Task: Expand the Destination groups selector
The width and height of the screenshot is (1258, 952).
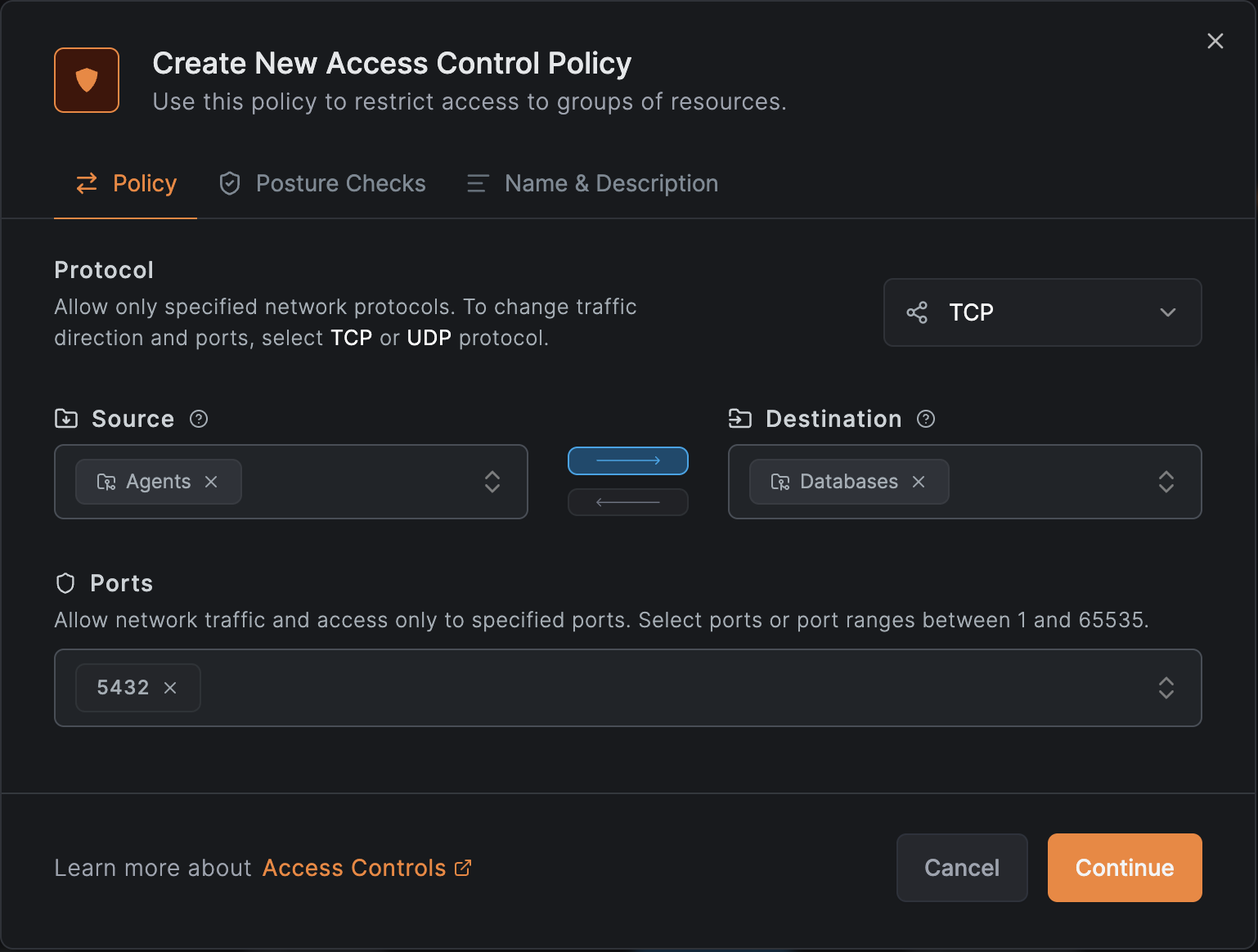Action: (x=1166, y=482)
